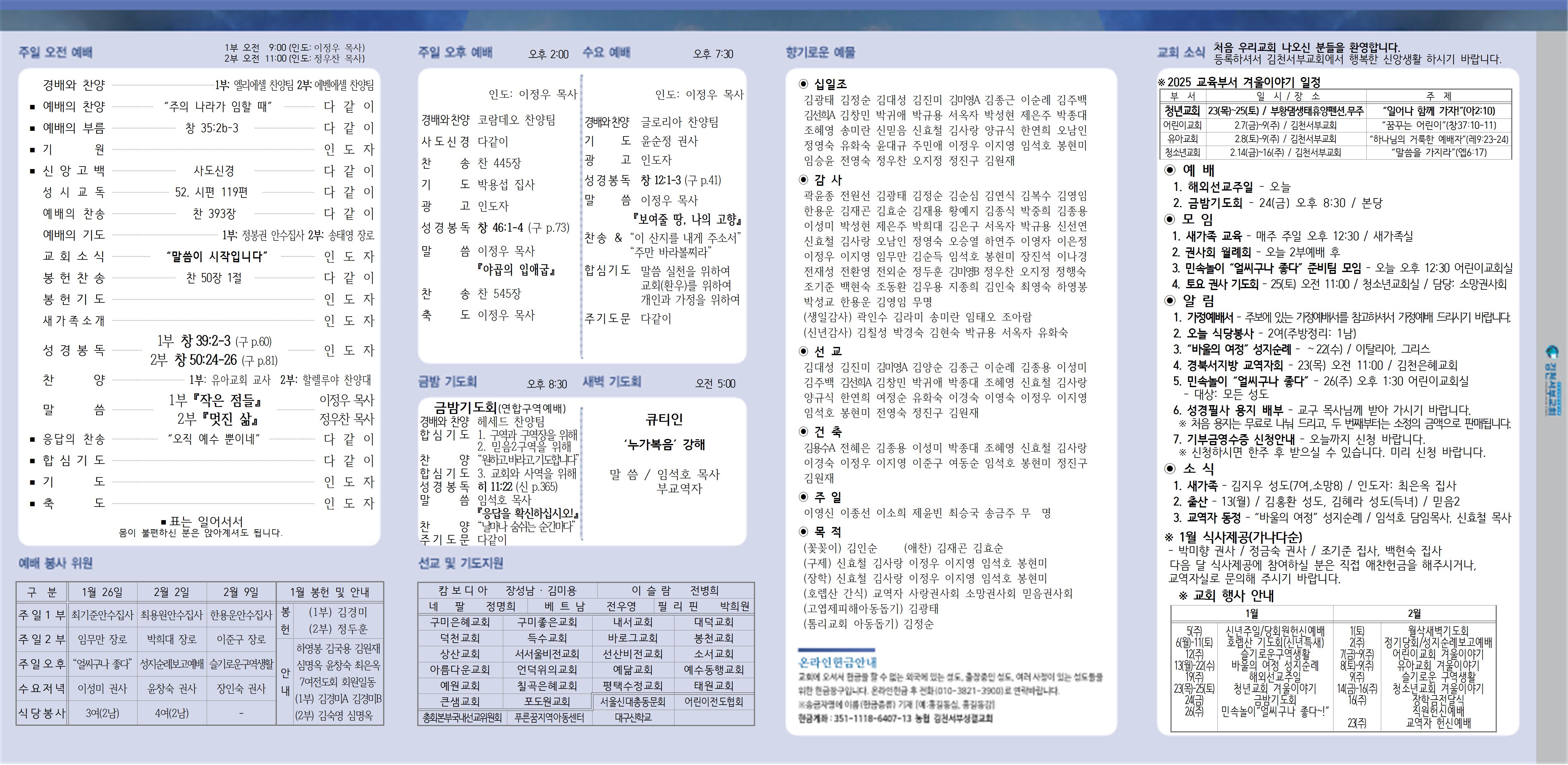Select sermon title 『야곱의 입애굽』
1568x765 pixels.
click(x=517, y=269)
